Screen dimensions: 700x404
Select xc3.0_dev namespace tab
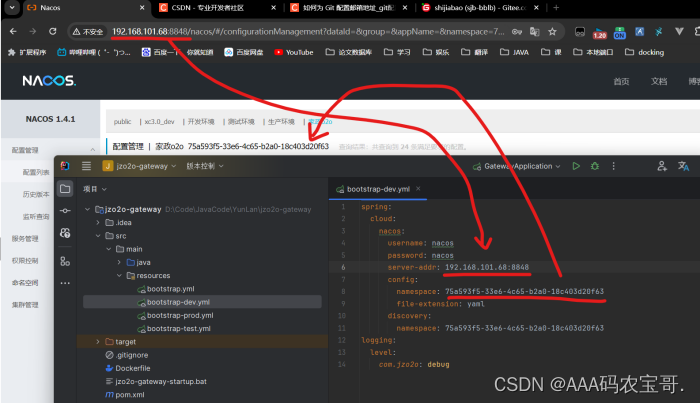point(159,121)
